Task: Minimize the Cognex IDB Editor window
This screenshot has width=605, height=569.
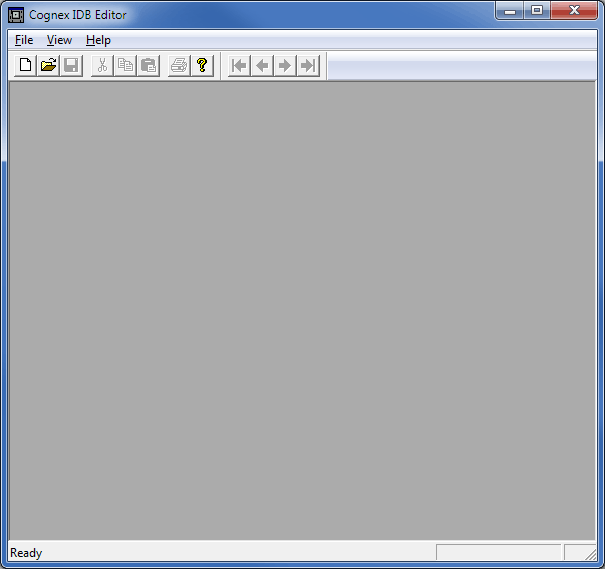Action: pyautogui.click(x=510, y=11)
